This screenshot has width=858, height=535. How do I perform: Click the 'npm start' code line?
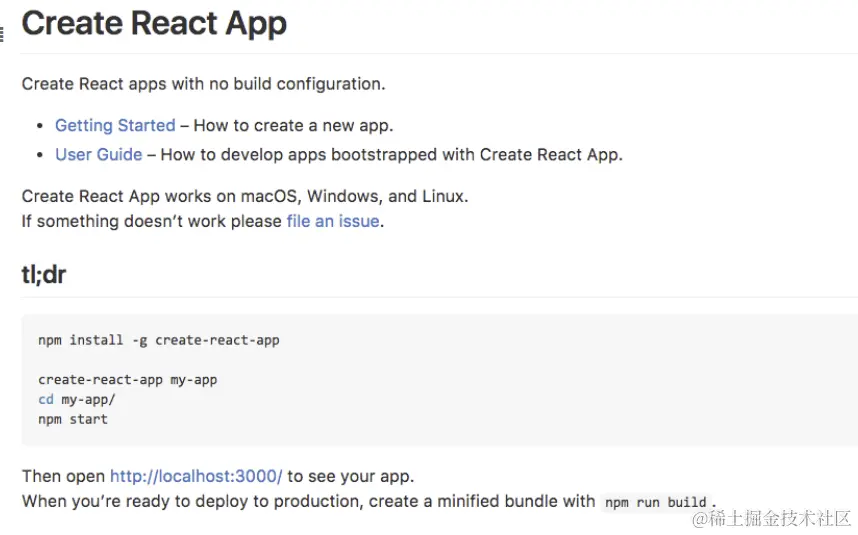pos(73,420)
